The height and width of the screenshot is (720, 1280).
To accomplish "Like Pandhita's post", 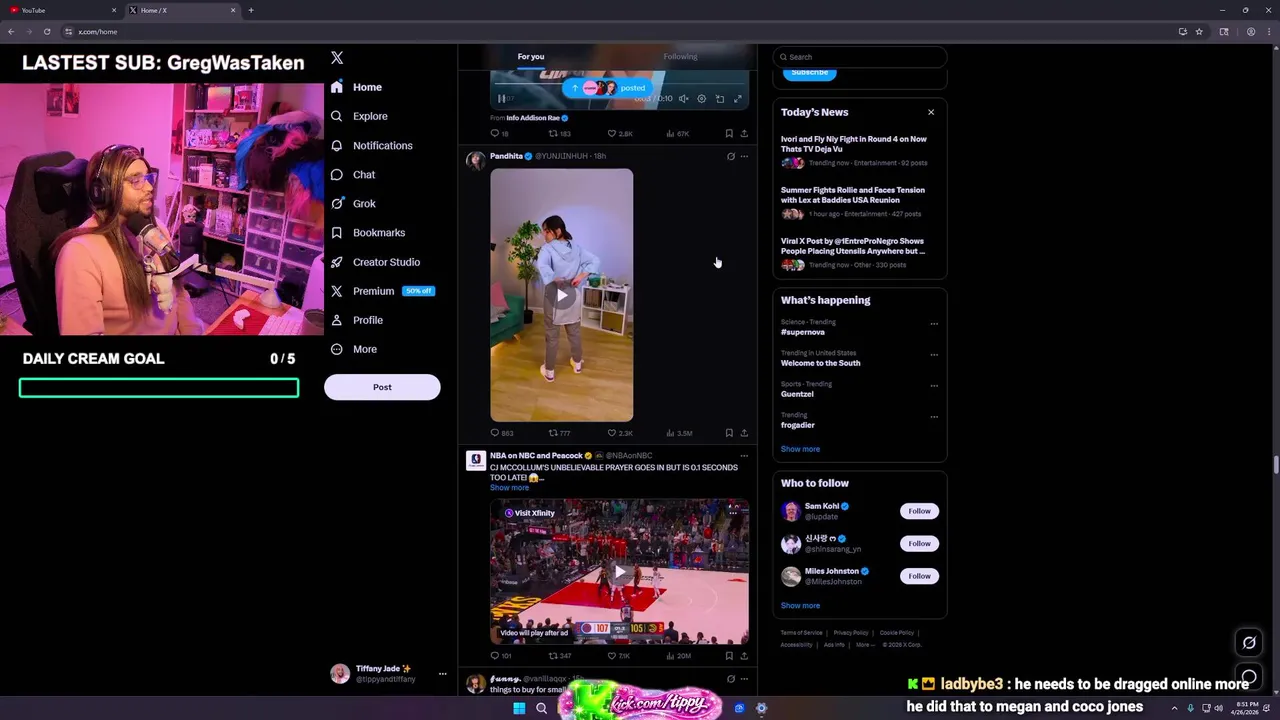I will tap(620, 433).
